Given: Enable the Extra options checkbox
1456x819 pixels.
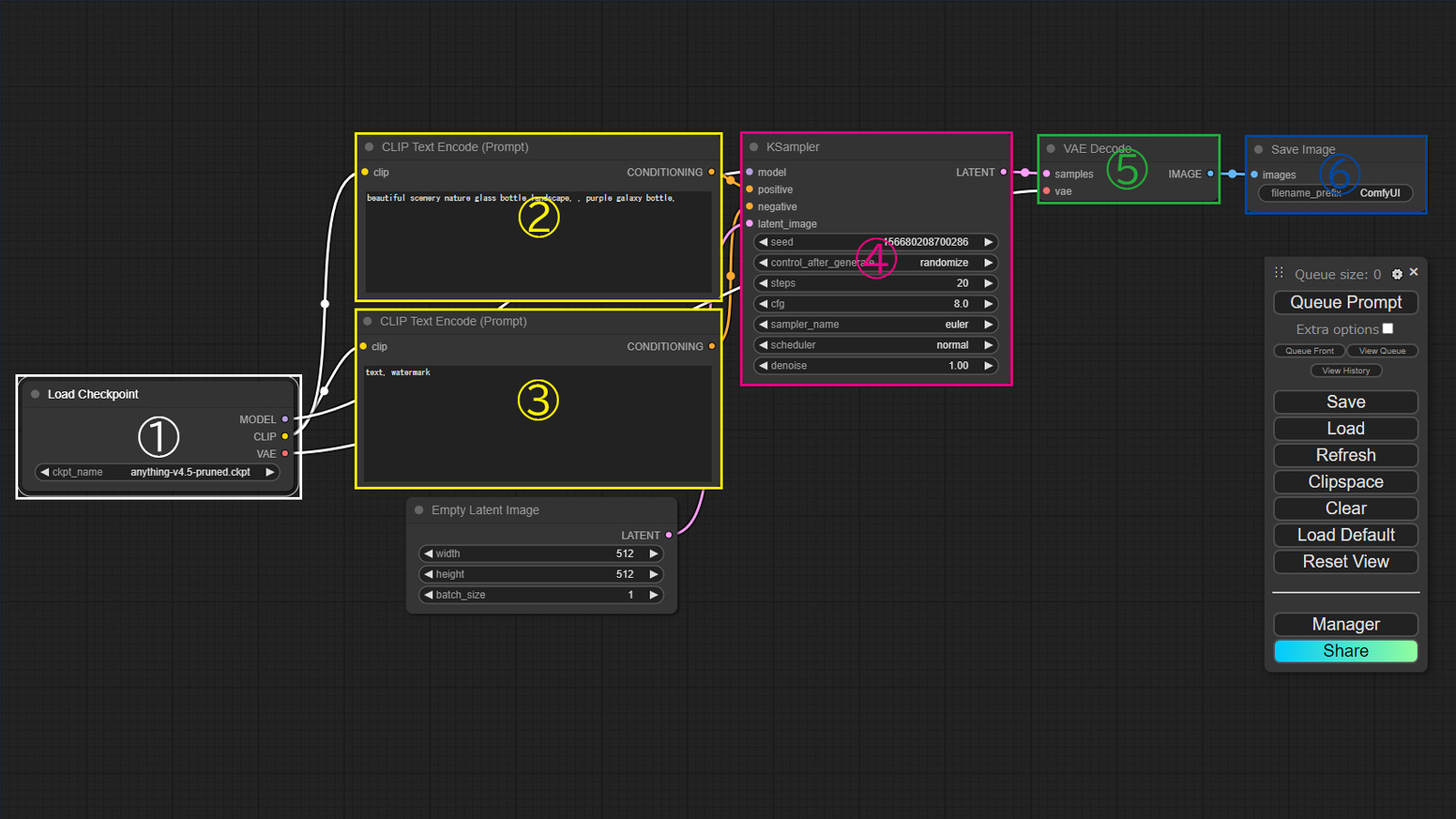Looking at the screenshot, I should click(x=1388, y=329).
